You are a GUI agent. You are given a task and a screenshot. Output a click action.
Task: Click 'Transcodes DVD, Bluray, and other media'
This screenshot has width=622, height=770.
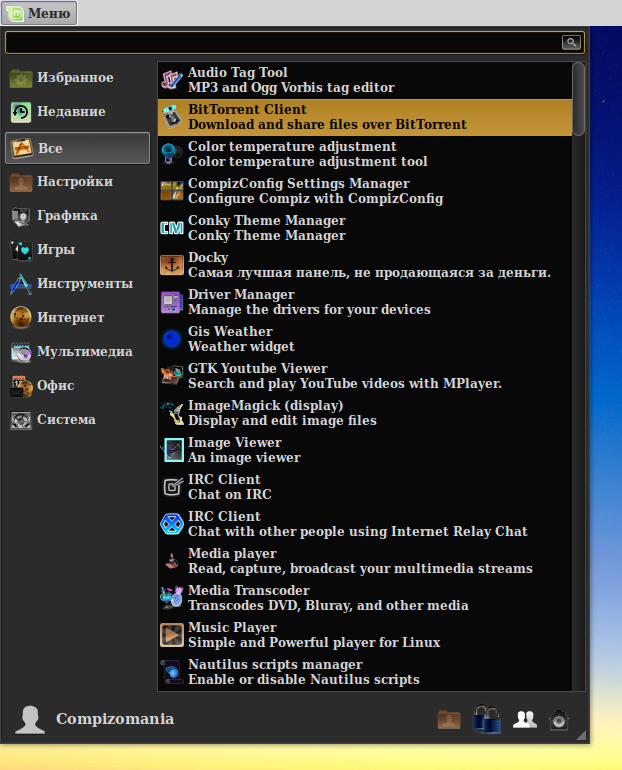pos(328,605)
